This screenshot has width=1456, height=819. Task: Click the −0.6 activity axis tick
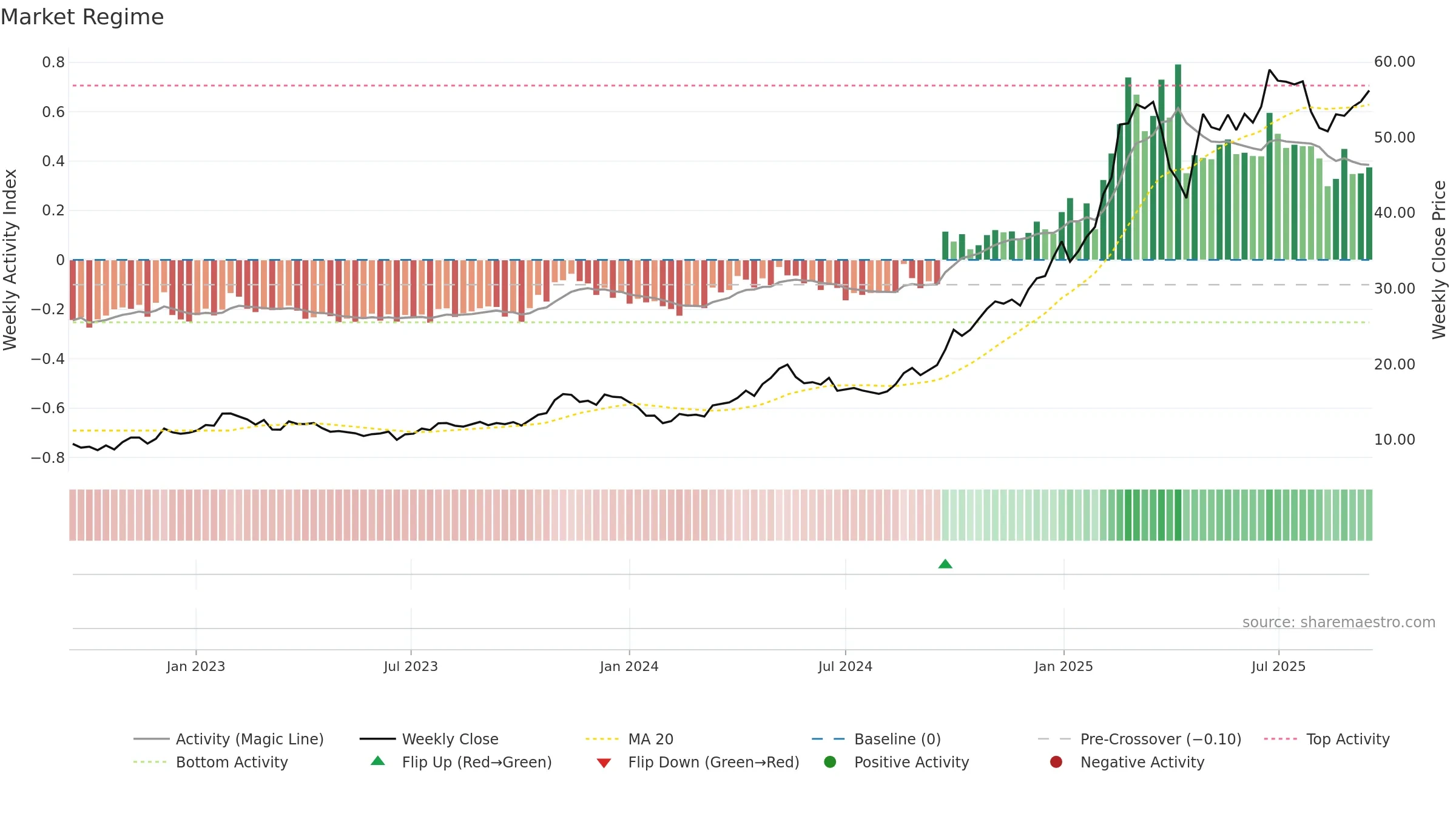point(48,408)
